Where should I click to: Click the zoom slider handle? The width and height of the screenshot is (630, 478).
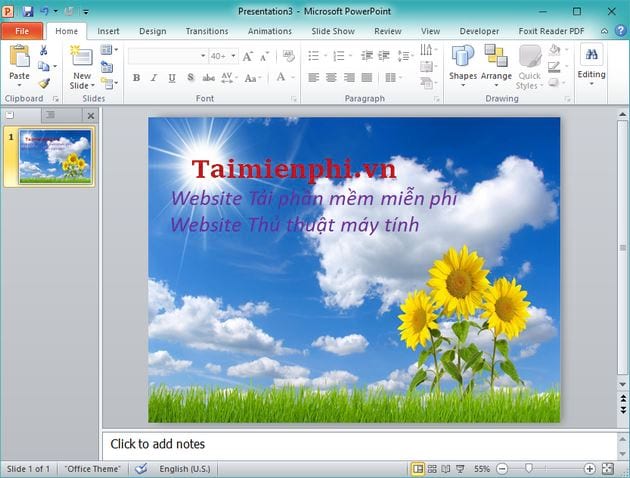pos(529,468)
